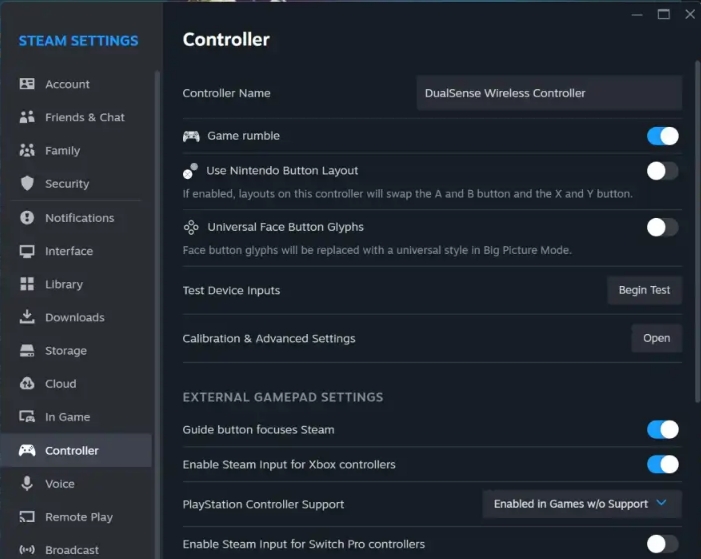Viewport: 701px width, 559px height.
Task: Click the Voice microphone icon
Action: pos(27,483)
